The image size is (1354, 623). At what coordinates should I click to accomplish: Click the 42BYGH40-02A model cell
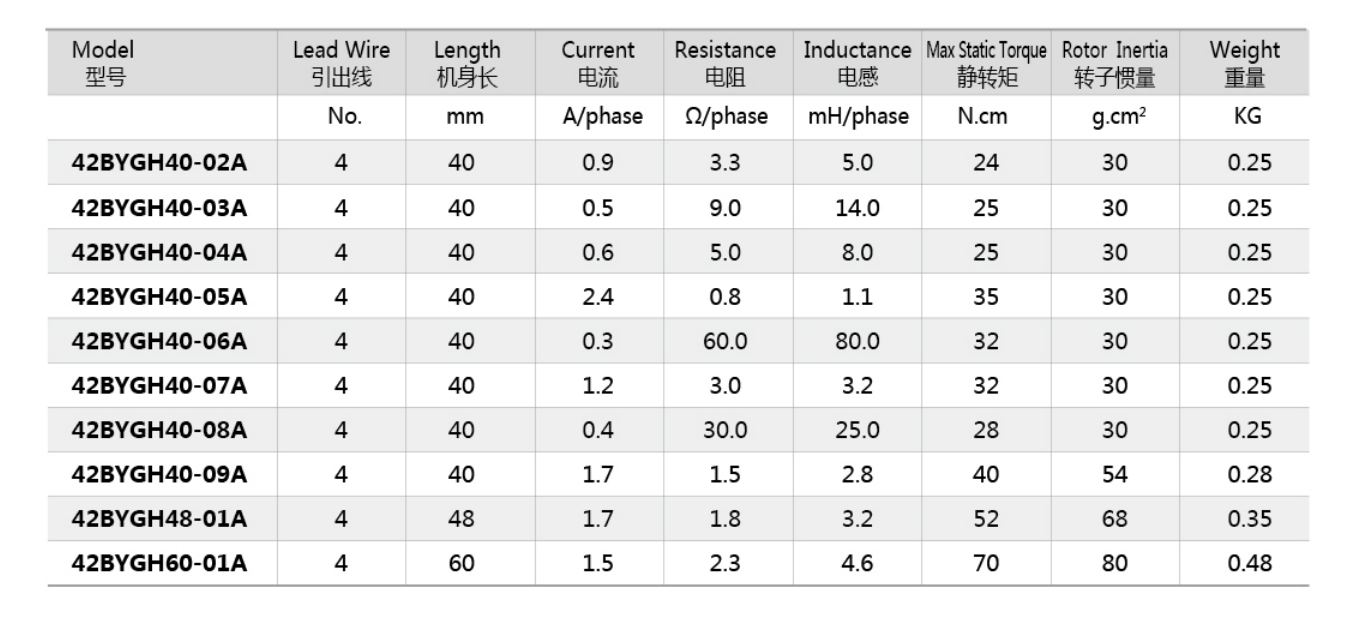tap(159, 164)
